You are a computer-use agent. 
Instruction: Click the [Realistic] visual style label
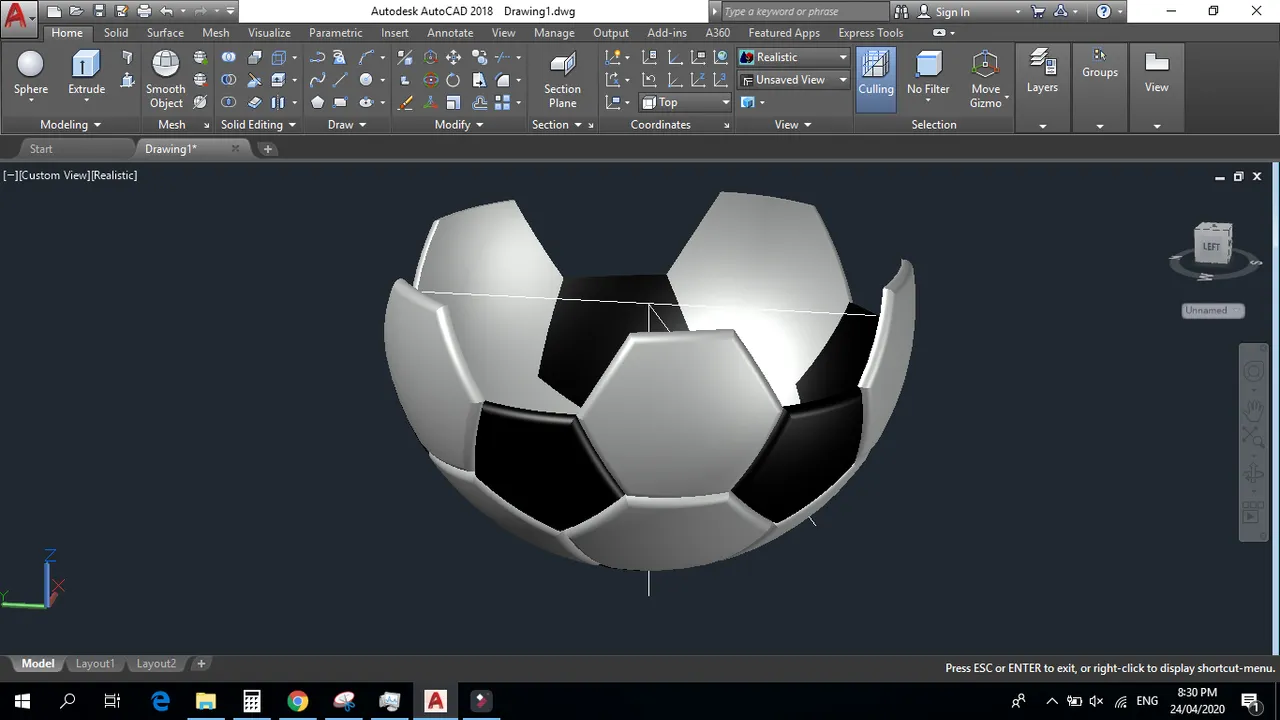pyautogui.click(x=114, y=175)
